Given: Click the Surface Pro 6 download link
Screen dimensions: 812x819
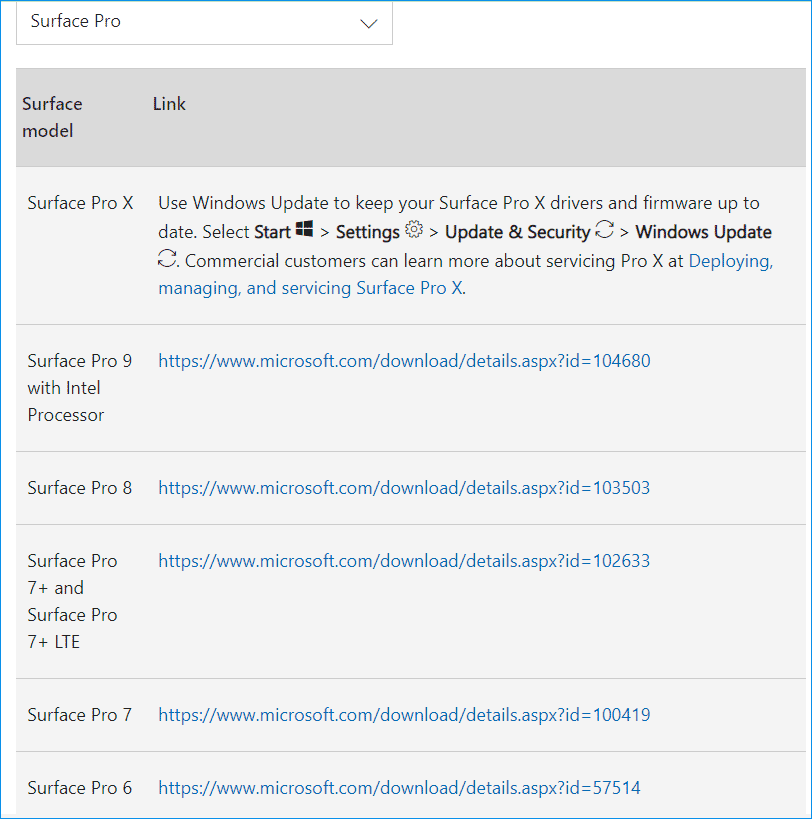Looking at the screenshot, I should [x=399, y=787].
